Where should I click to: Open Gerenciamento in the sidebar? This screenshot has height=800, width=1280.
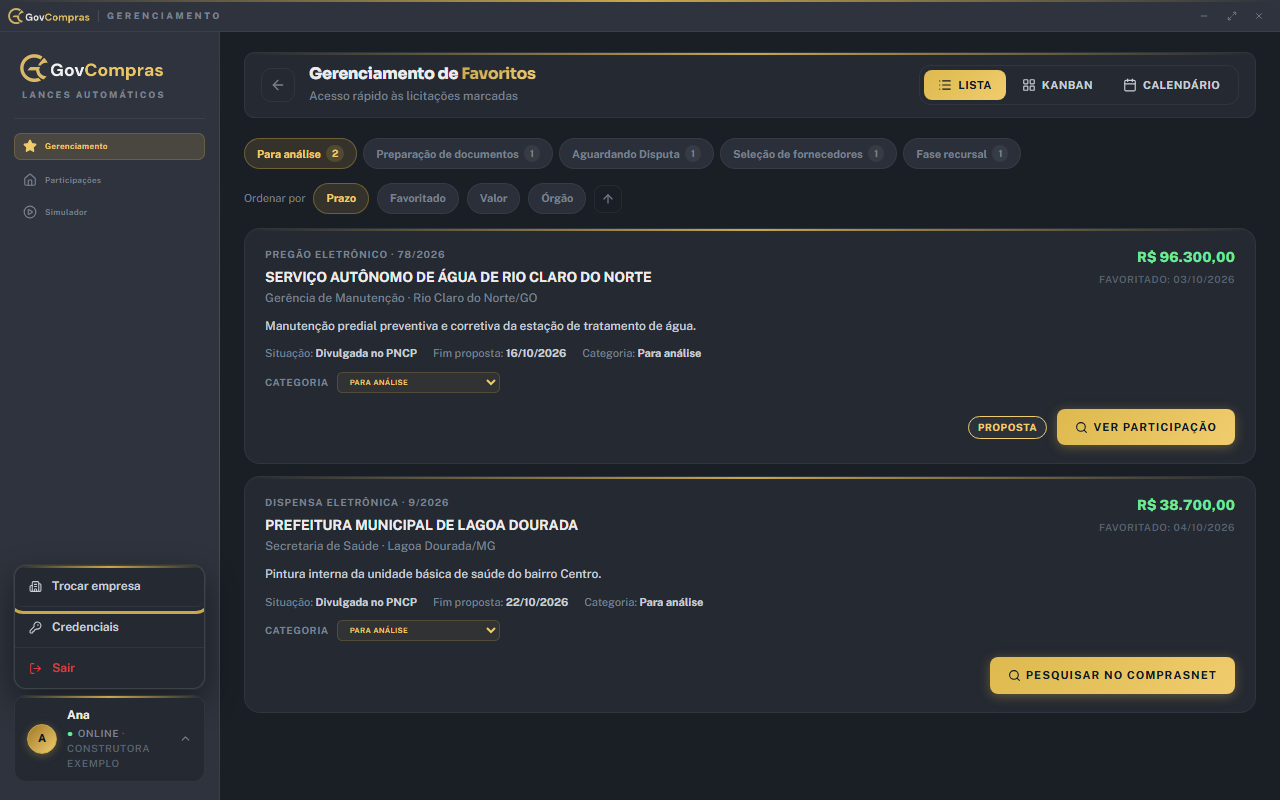pyautogui.click(x=109, y=146)
